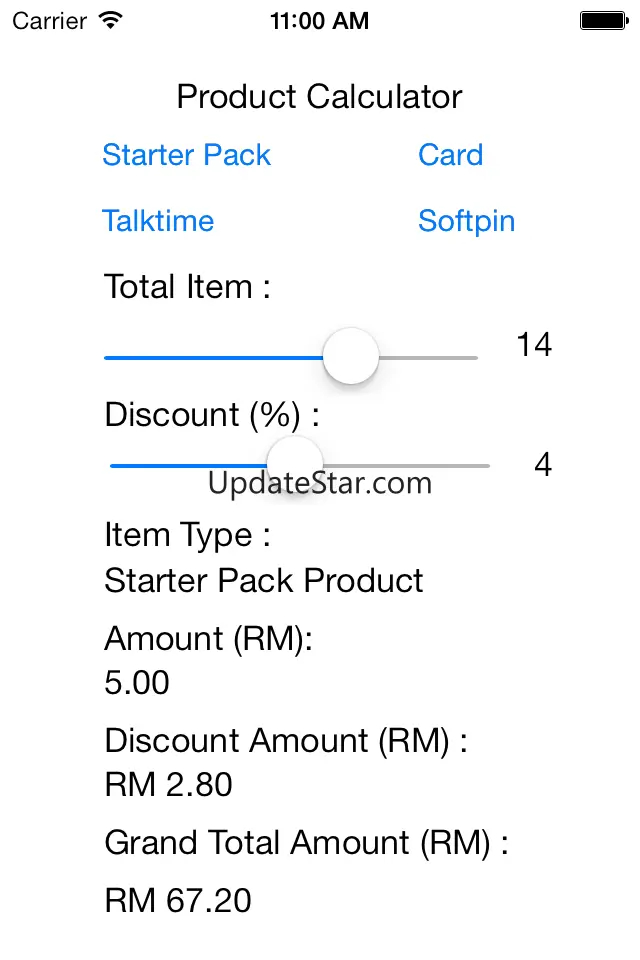Tap the battery icon in status bar
The height and width of the screenshot is (960, 640).
tap(603, 20)
